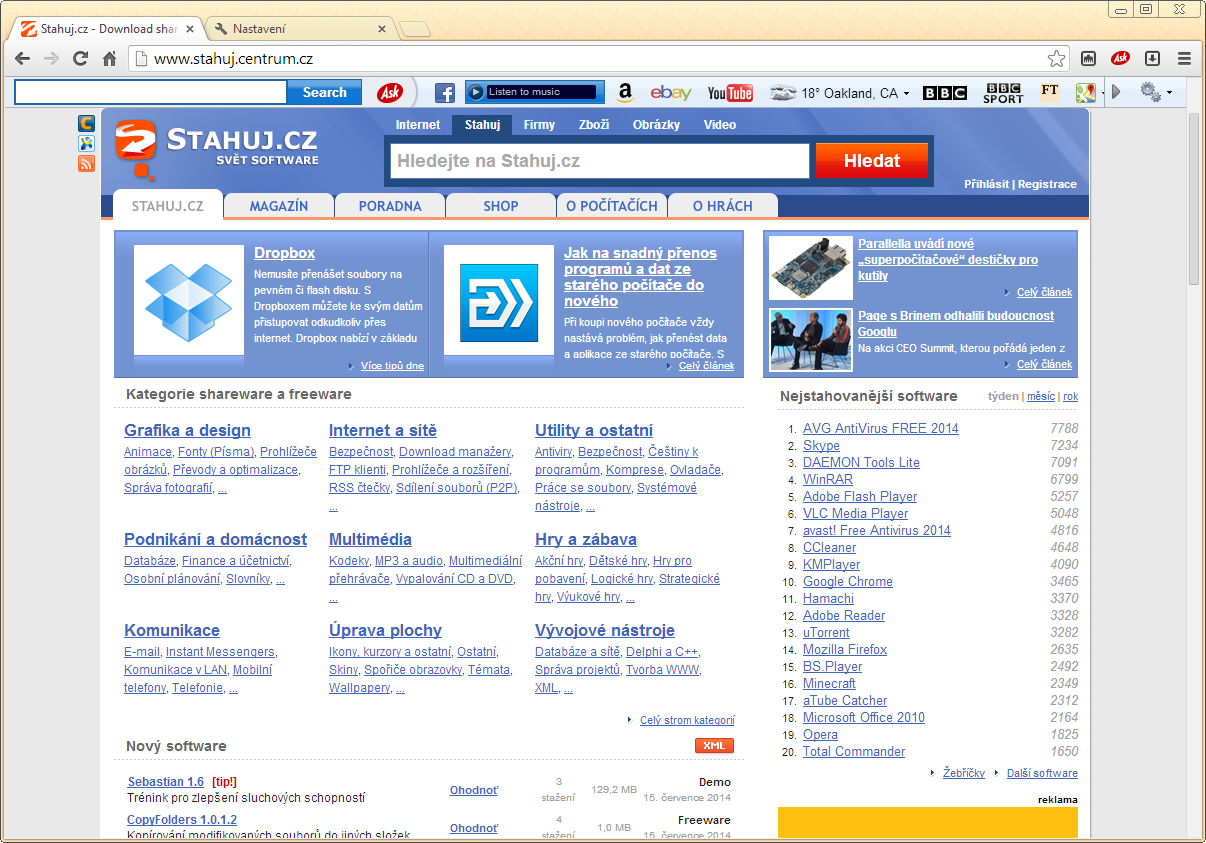Open the Total Commander link
This screenshot has height=843, width=1206.
click(x=853, y=751)
